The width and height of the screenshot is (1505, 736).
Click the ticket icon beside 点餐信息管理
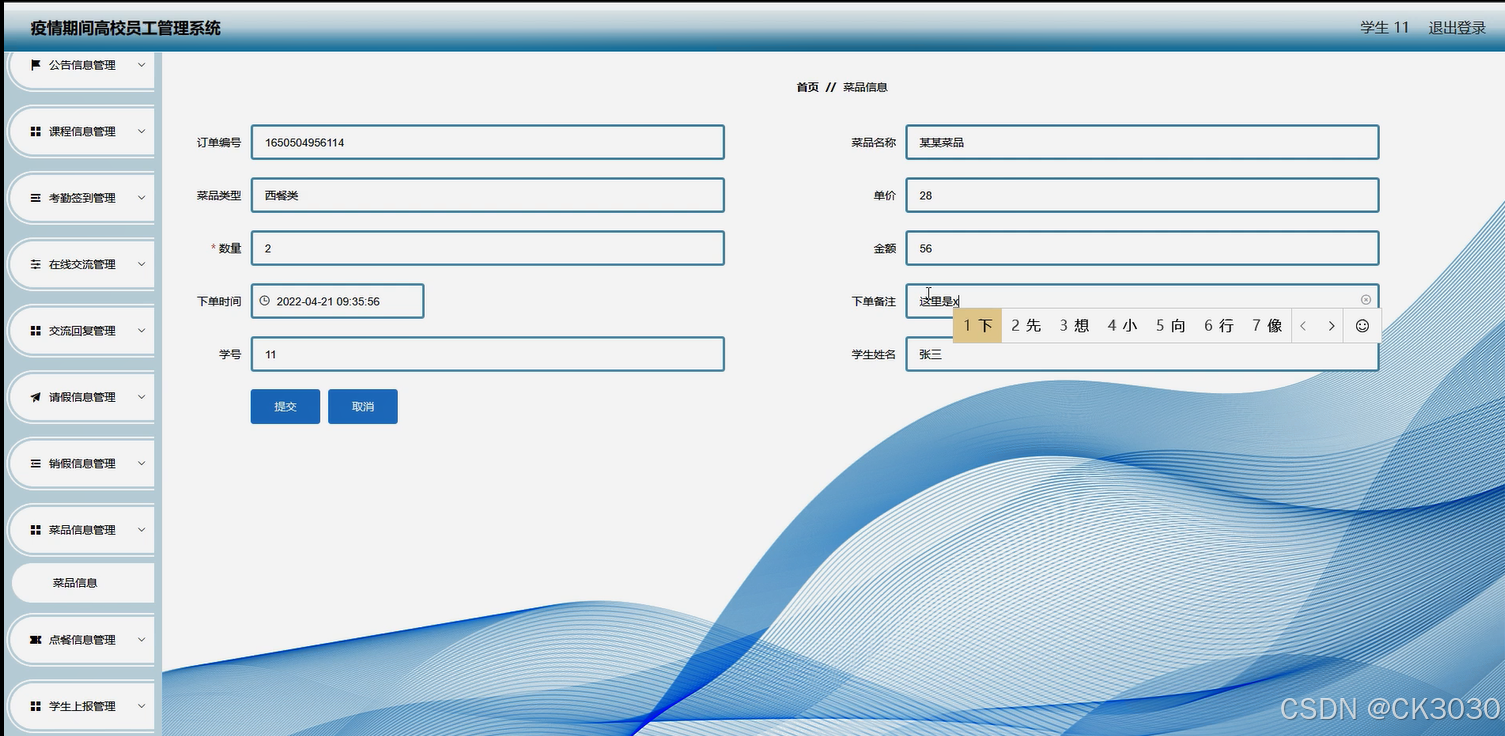(x=36, y=640)
